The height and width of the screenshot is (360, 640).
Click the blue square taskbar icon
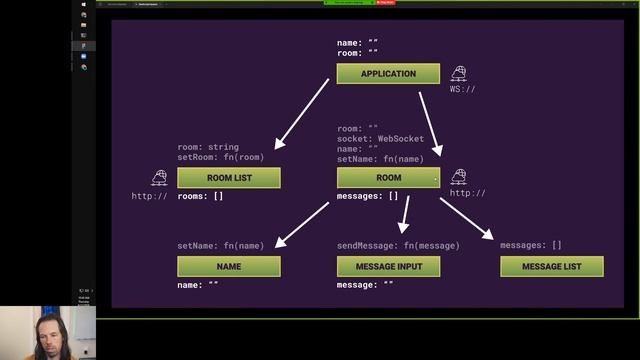[84, 56]
